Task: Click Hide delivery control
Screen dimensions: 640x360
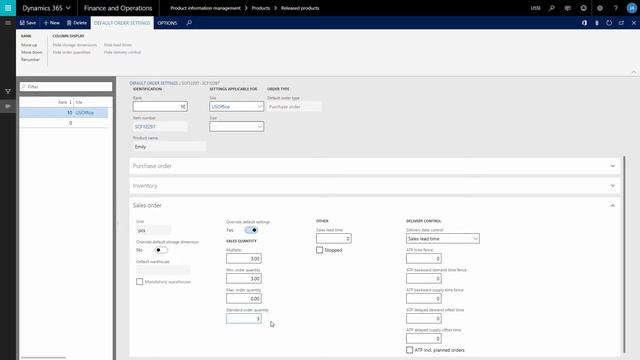Action: pyautogui.click(x=122, y=52)
